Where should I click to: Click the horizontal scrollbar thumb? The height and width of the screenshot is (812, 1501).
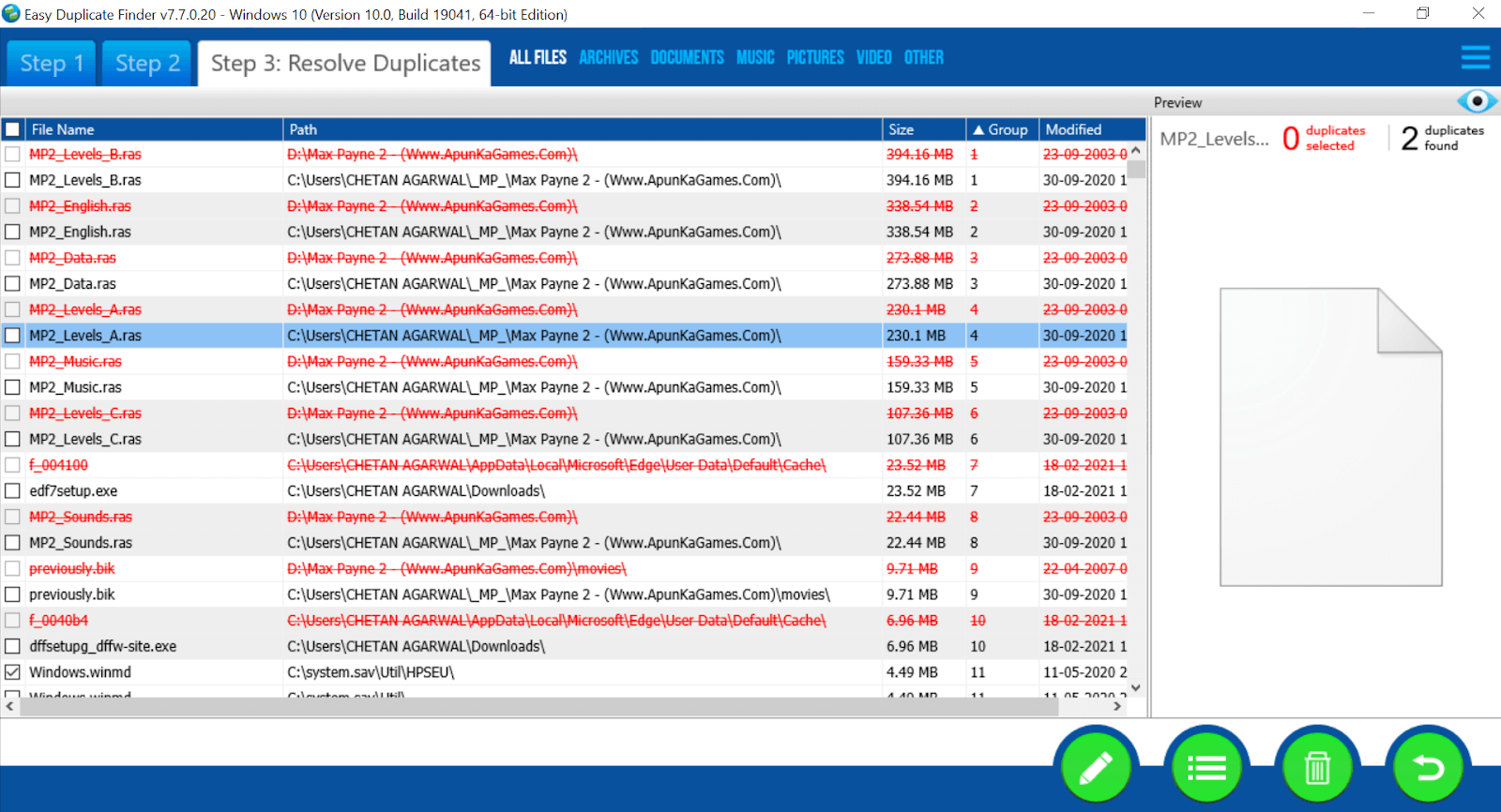[x=539, y=706]
